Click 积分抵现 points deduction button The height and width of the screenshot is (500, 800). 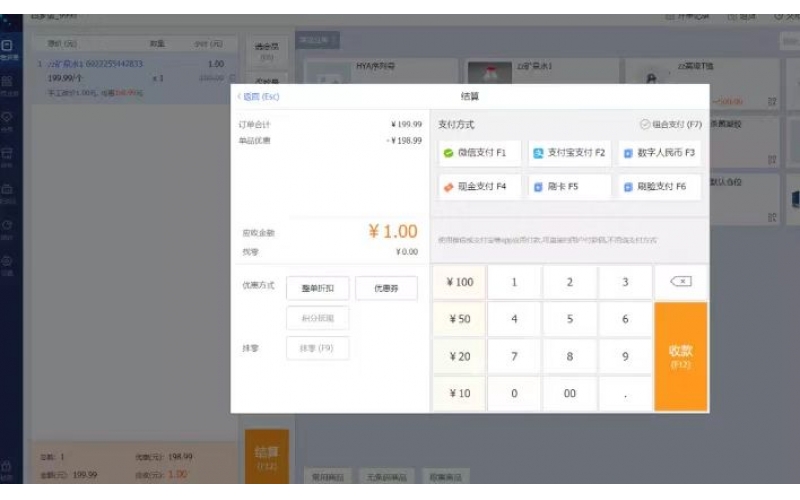tap(317, 318)
